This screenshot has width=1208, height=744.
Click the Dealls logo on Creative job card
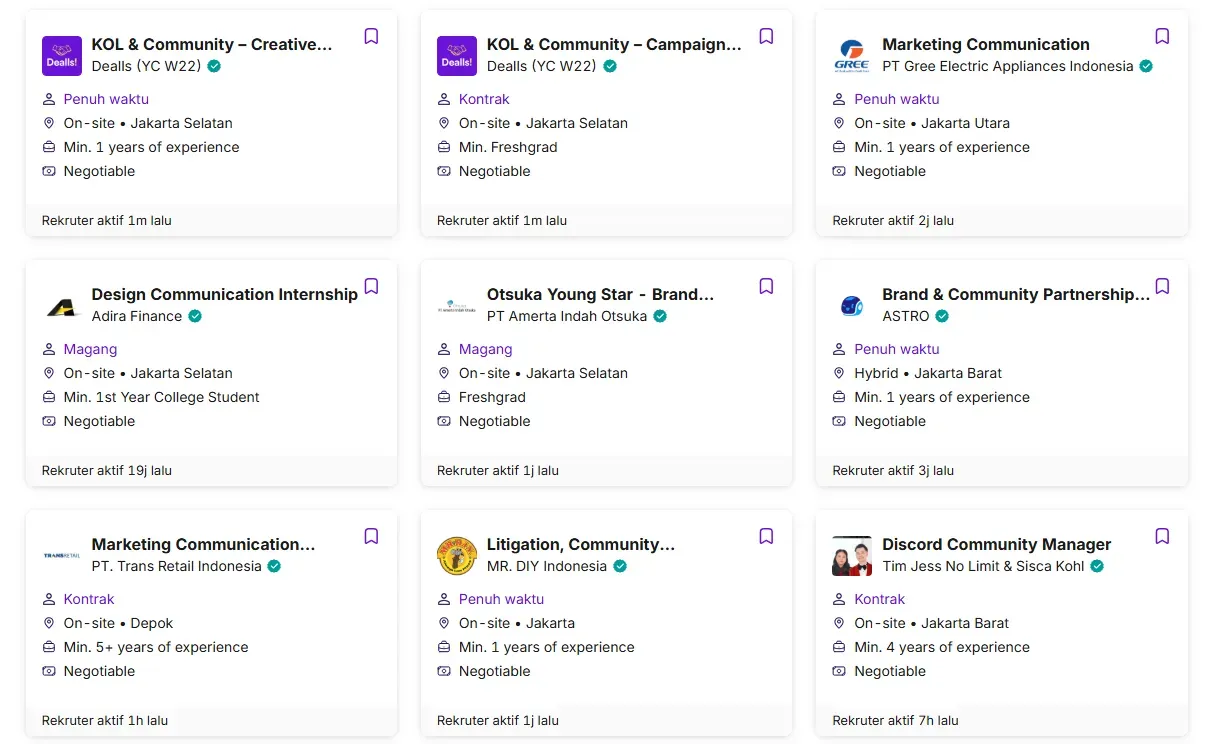[61, 56]
